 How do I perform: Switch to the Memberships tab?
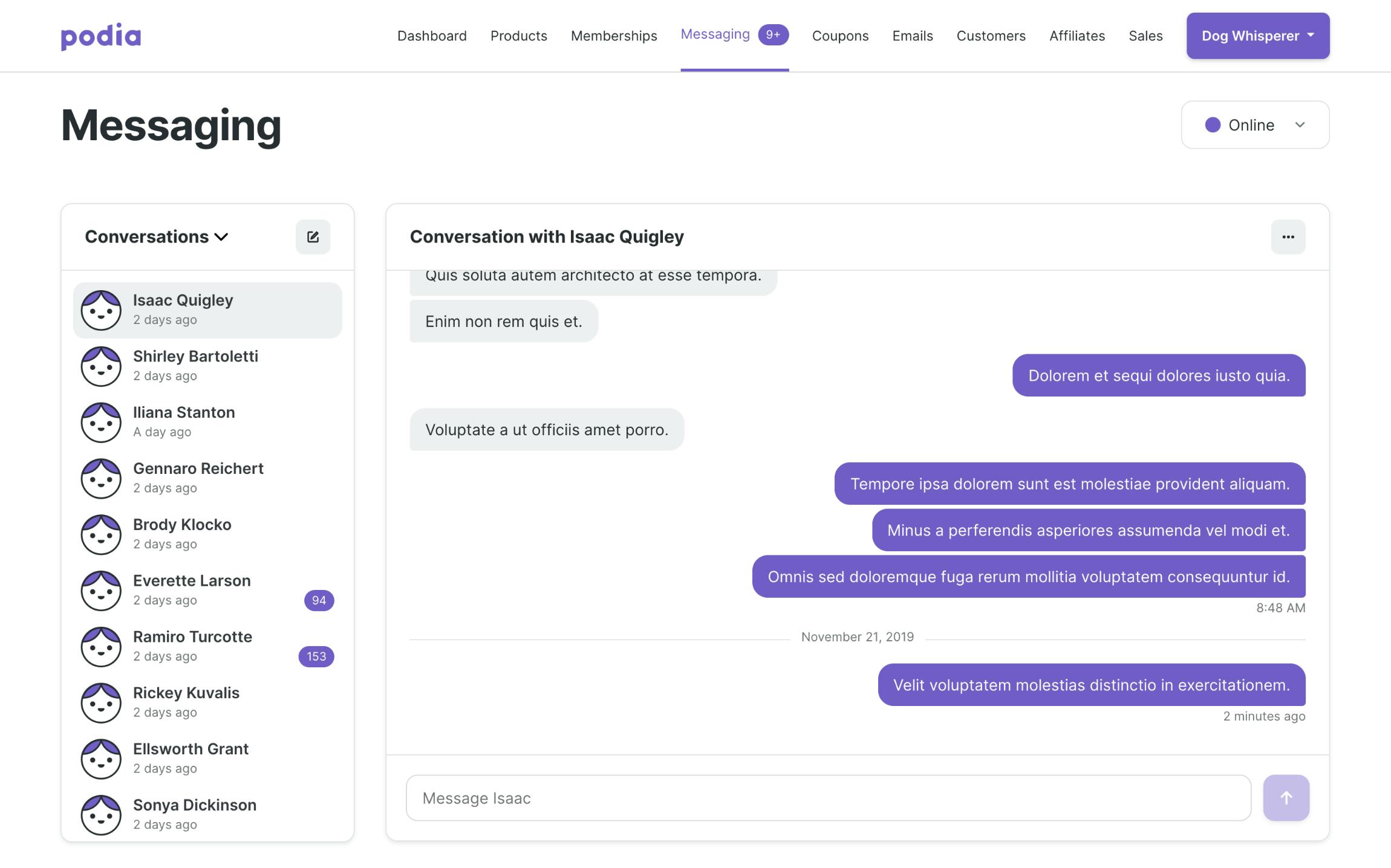[614, 36]
